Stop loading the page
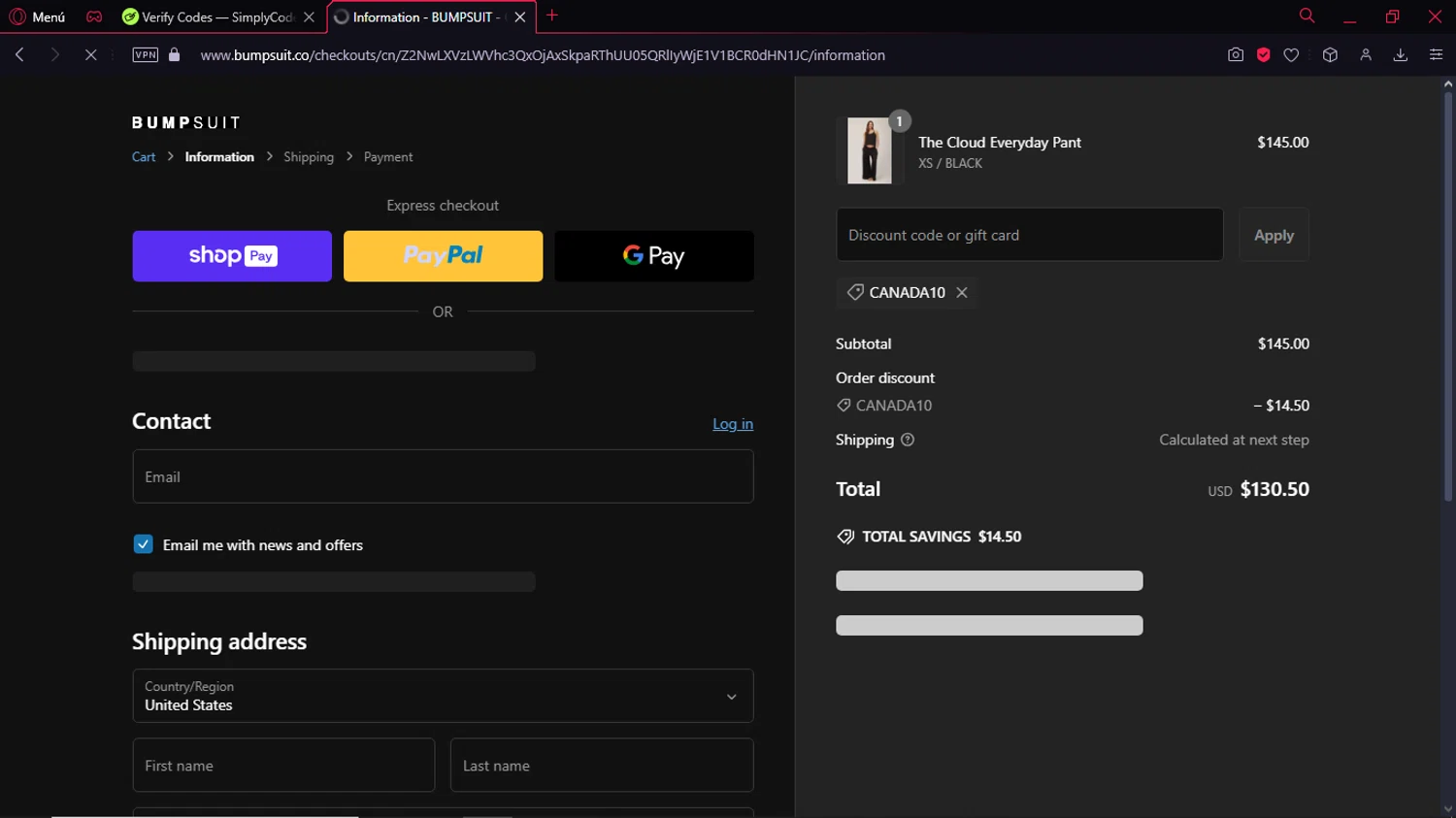 tap(90, 55)
